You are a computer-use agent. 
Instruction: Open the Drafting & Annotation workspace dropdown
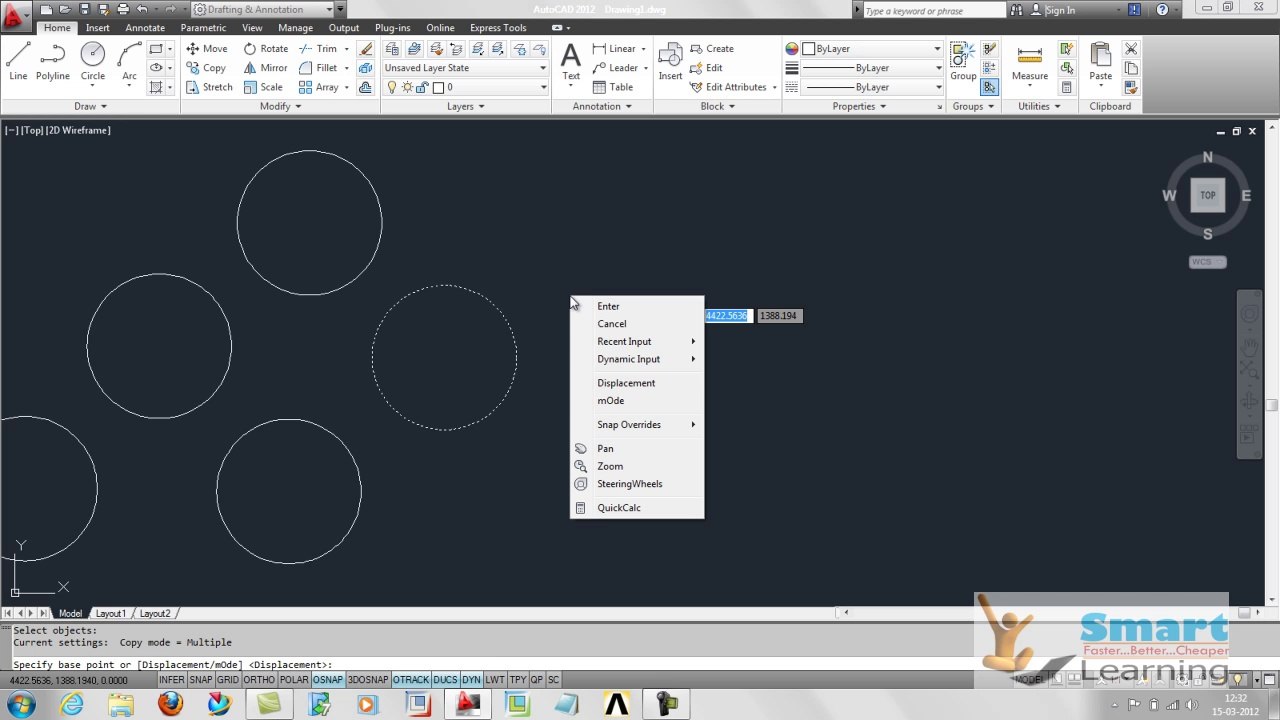(262, 9)
